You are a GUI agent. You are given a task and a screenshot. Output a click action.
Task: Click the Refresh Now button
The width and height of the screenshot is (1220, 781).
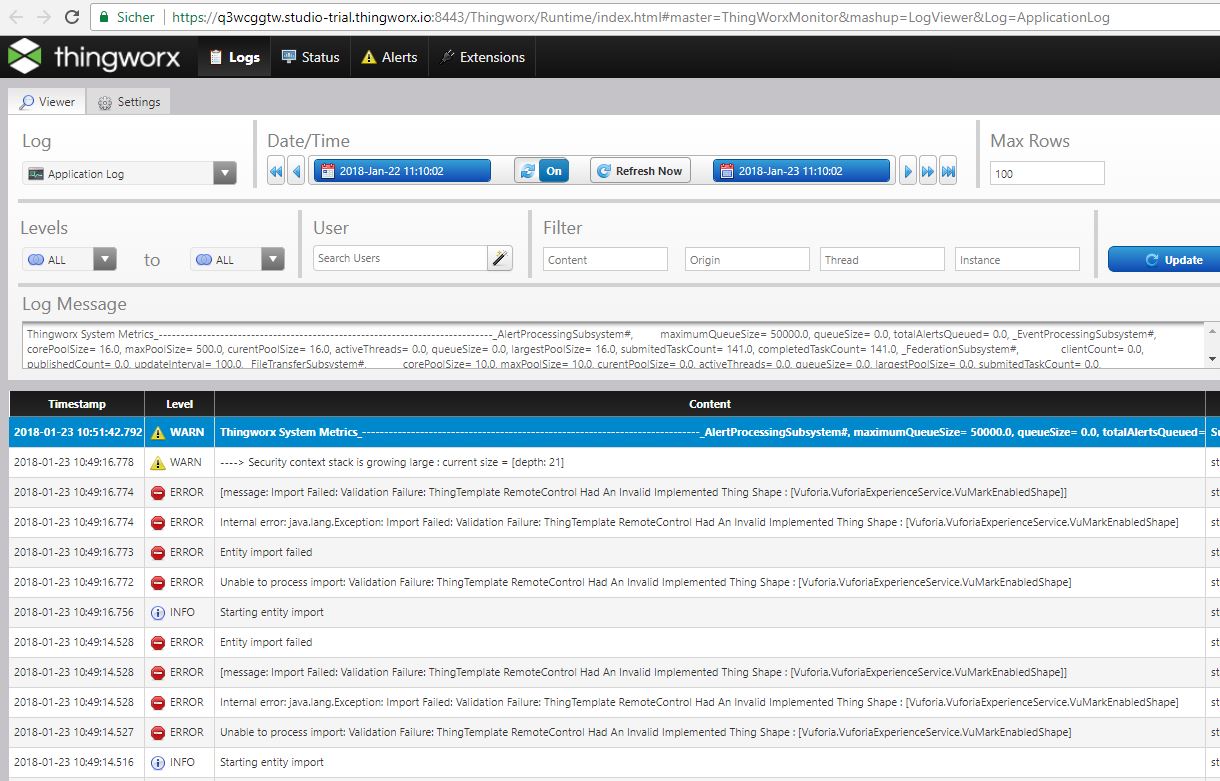coord(640,171)
